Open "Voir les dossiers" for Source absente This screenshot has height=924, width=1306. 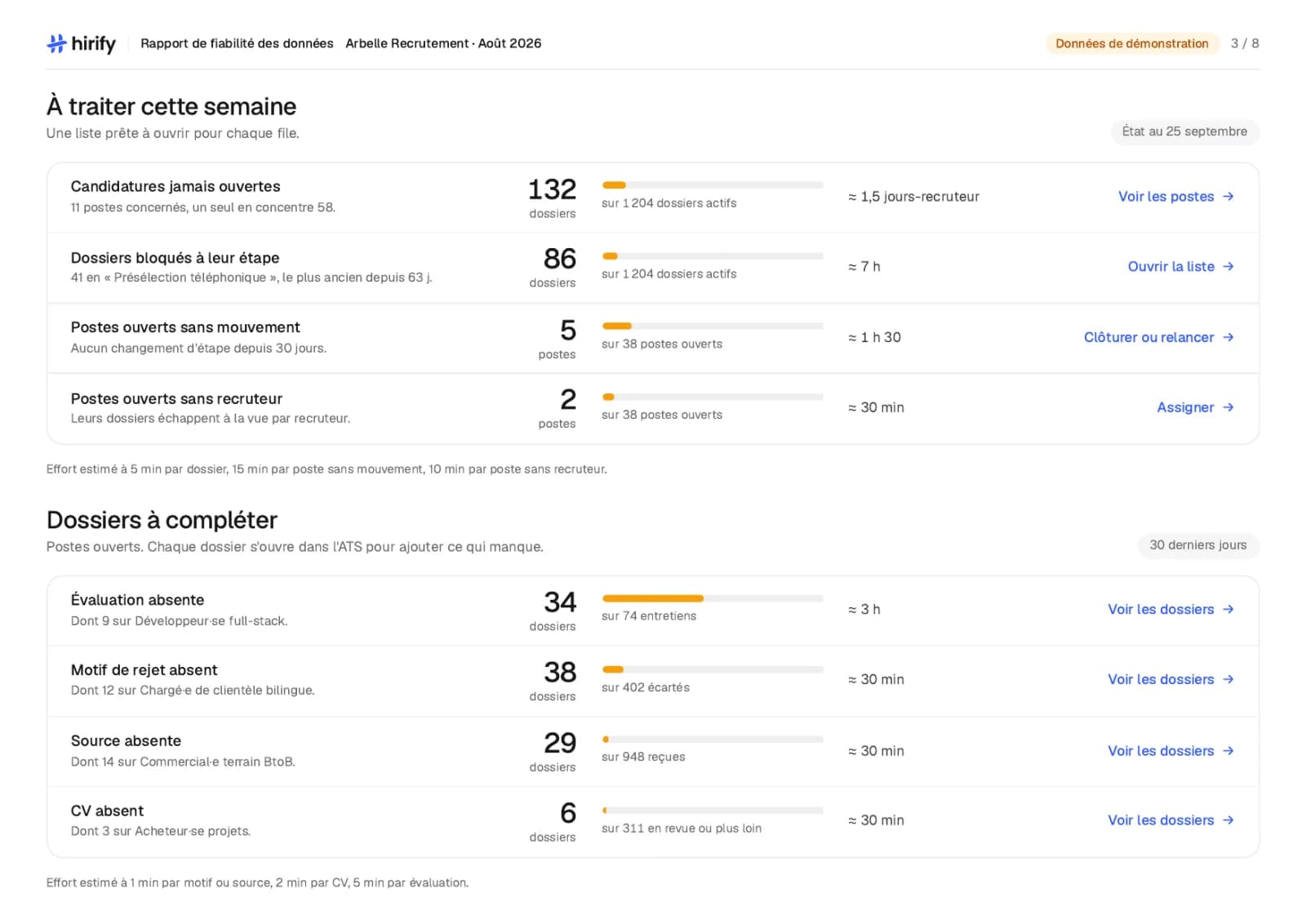tap(1171, 751)
